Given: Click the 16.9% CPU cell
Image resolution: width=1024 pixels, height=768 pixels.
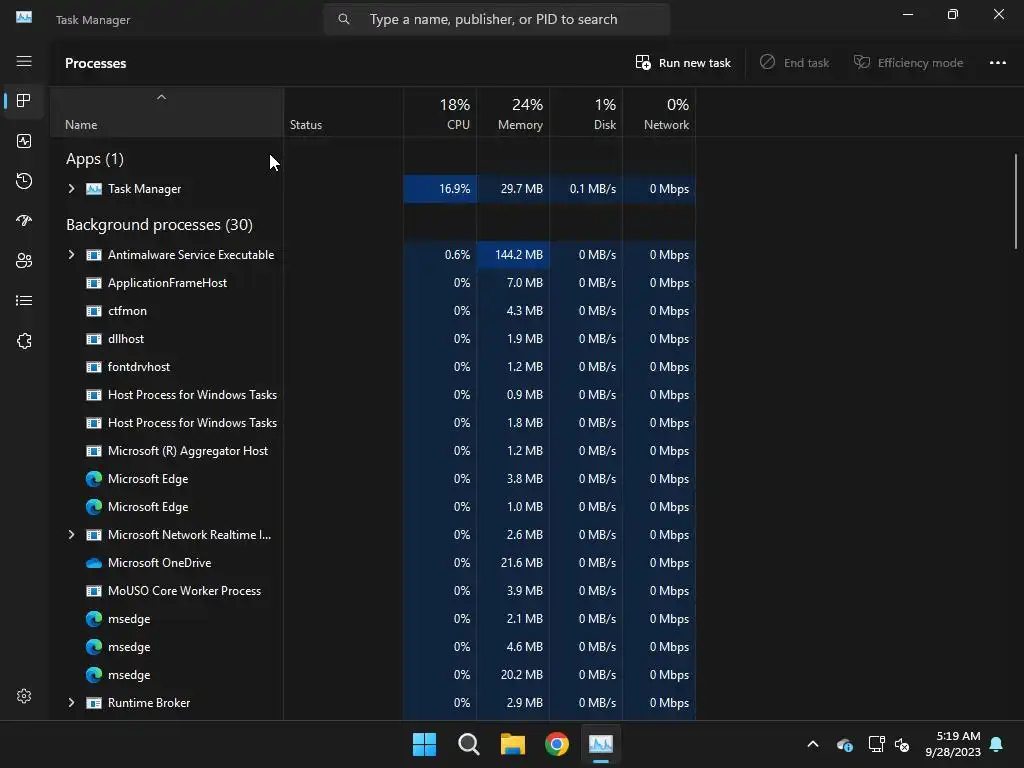Looking at the screenshot, I should [x=440, y=189].
